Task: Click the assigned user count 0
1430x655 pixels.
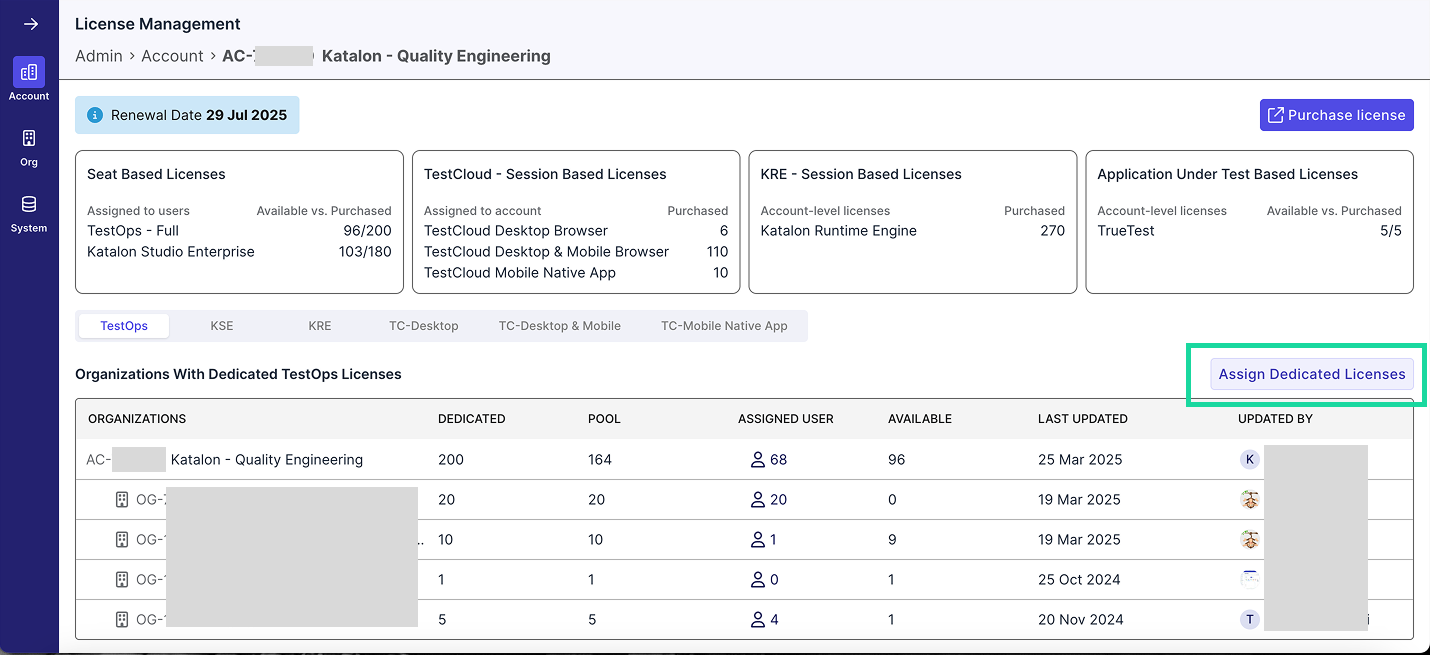Action: pyautogui.click(x=765, y=580)
